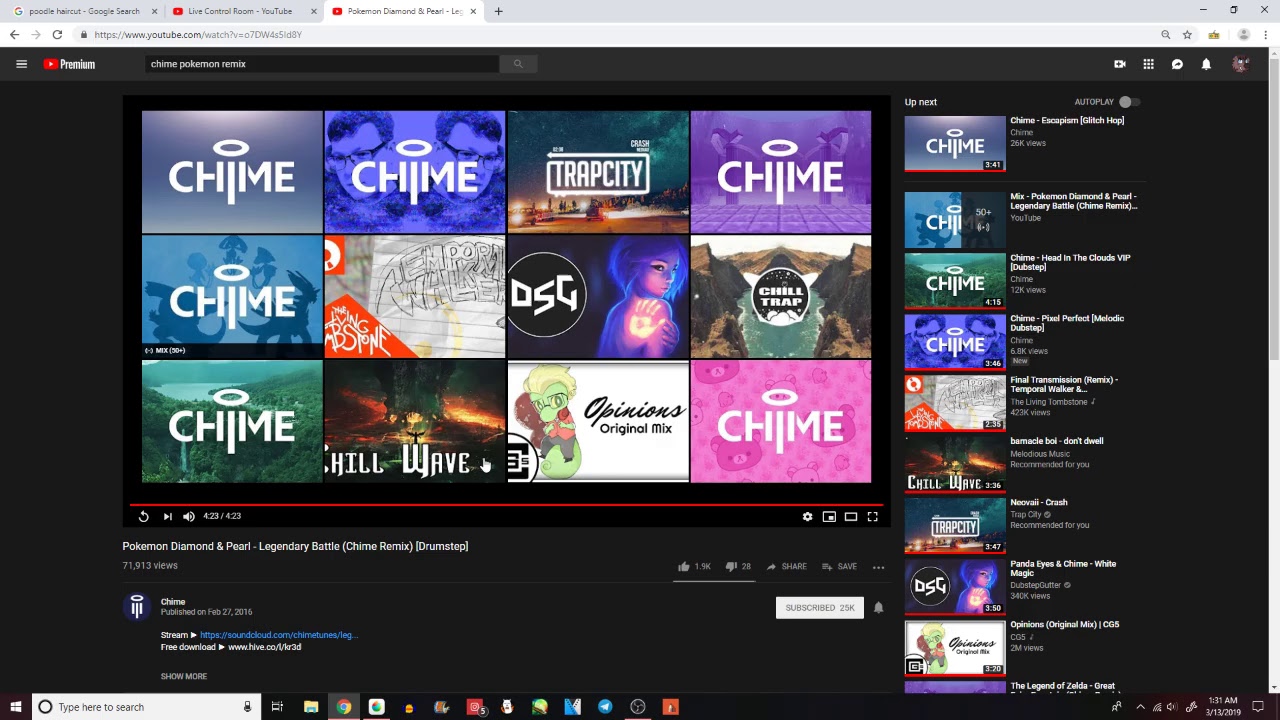Switch to the poodle haircut Google Search tab
The image size is (1280, 720).
[82, 11]
